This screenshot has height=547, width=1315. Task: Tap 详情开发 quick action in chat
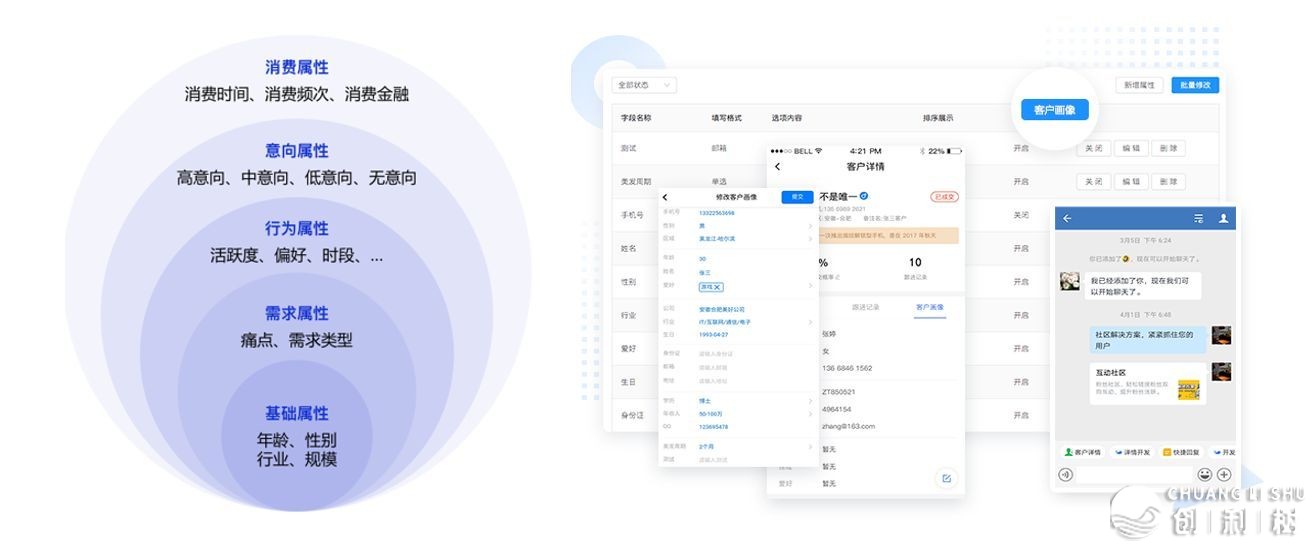coord(1132,452)
